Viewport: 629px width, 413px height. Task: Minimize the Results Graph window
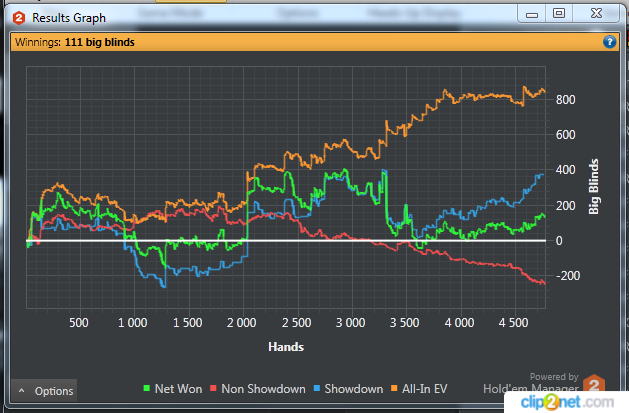(532, 14)
